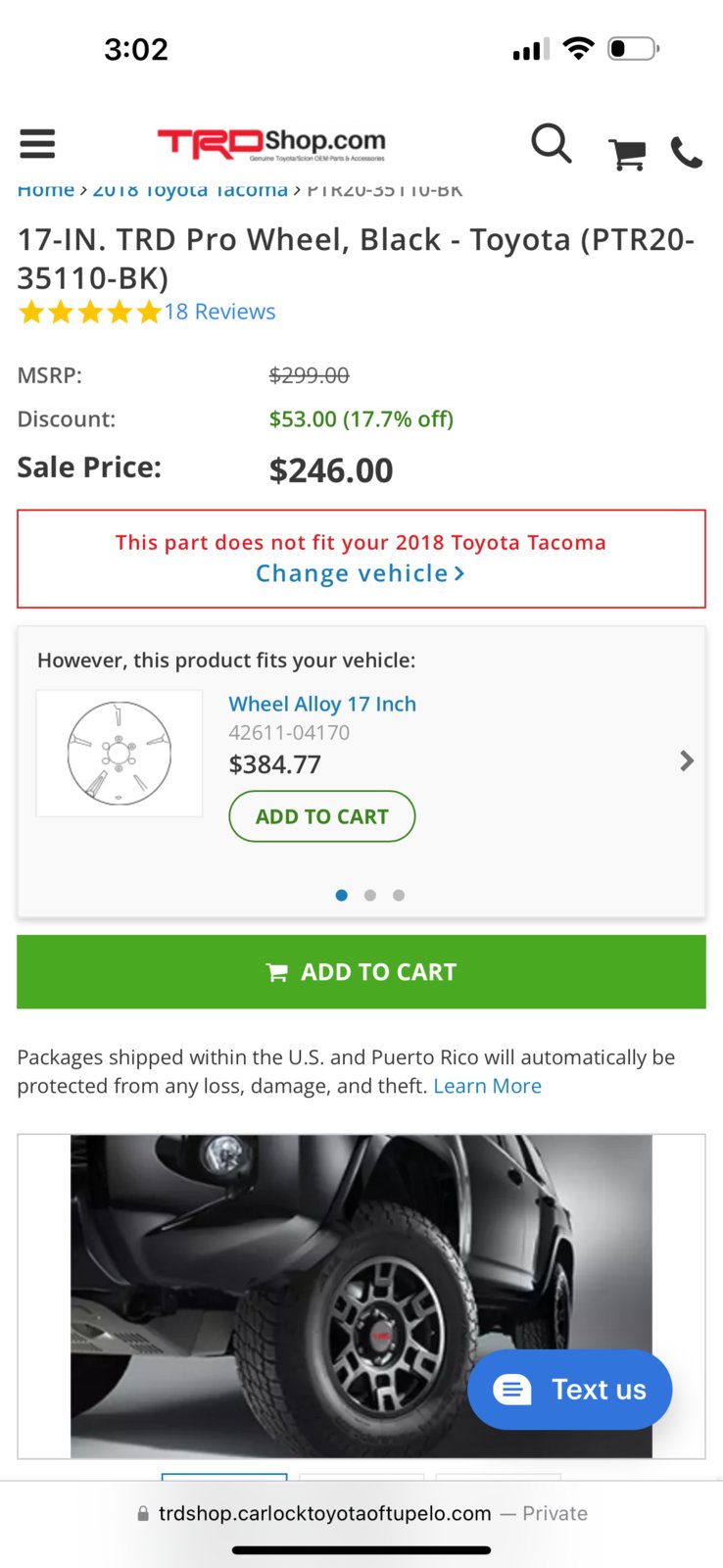
Task: Select the first carousel dot
Action: [x=342, y=895]
